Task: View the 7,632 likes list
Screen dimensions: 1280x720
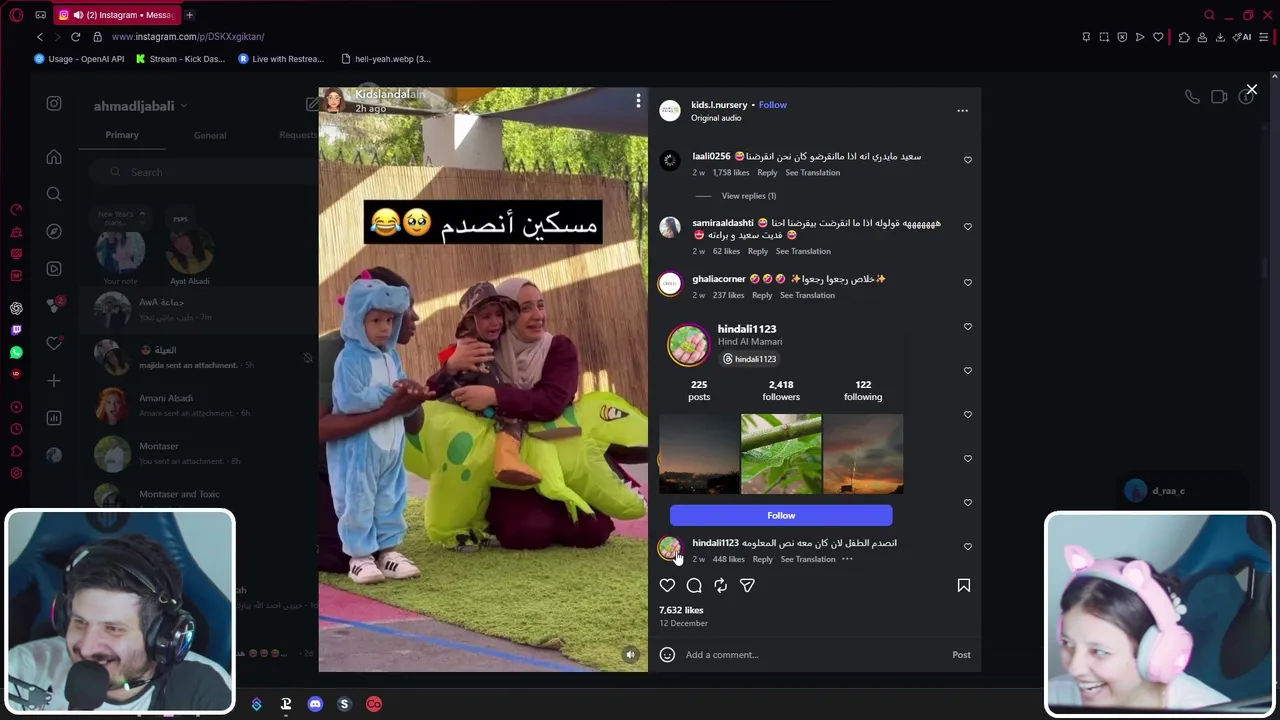Action: click(681, 610)
